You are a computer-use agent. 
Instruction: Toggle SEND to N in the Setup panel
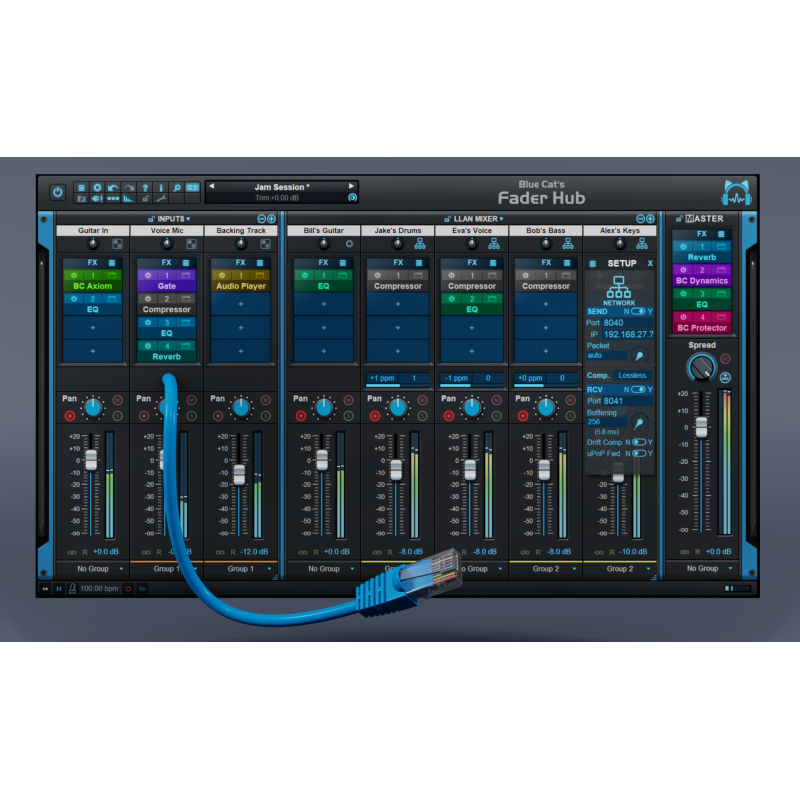click(637, 311)
